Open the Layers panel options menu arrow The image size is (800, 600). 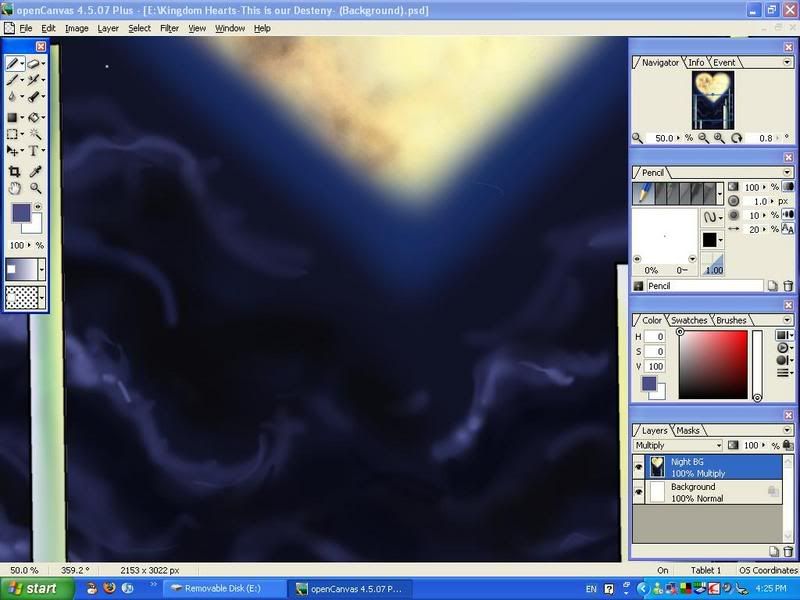[x=787, y=430]
